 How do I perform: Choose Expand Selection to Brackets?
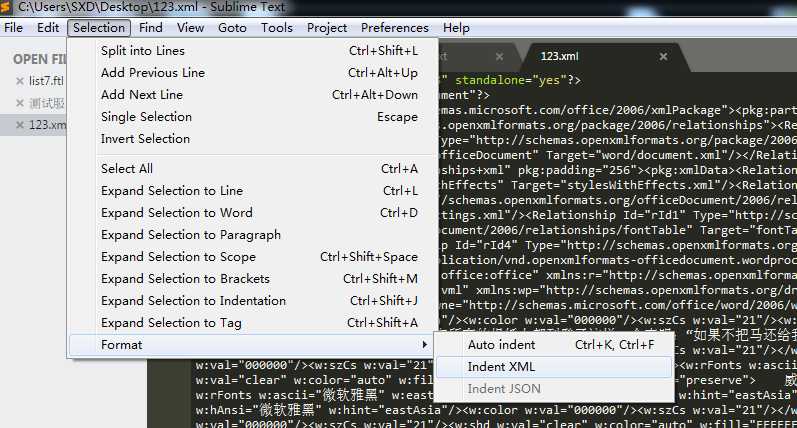coord(253,279)
